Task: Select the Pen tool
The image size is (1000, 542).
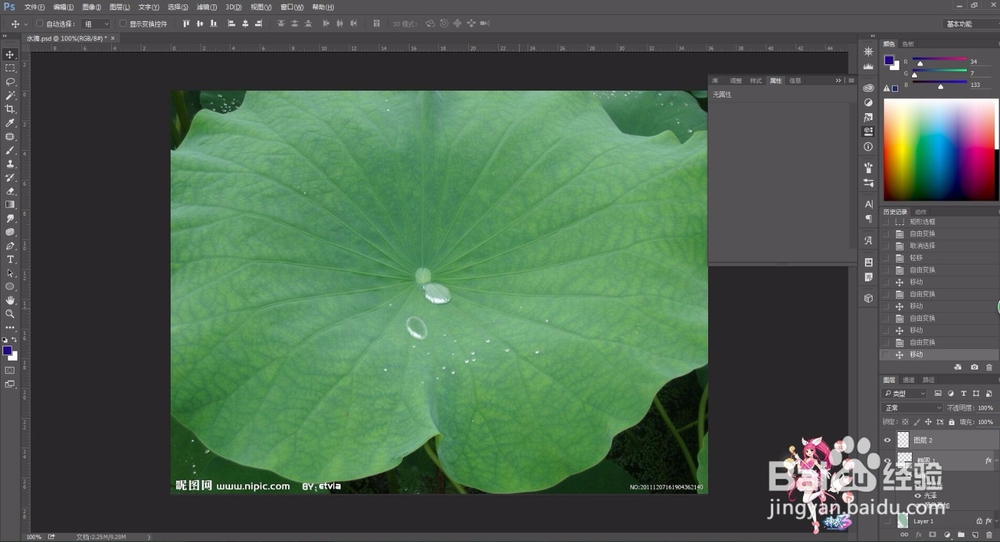Action: [x=10, y=245]
